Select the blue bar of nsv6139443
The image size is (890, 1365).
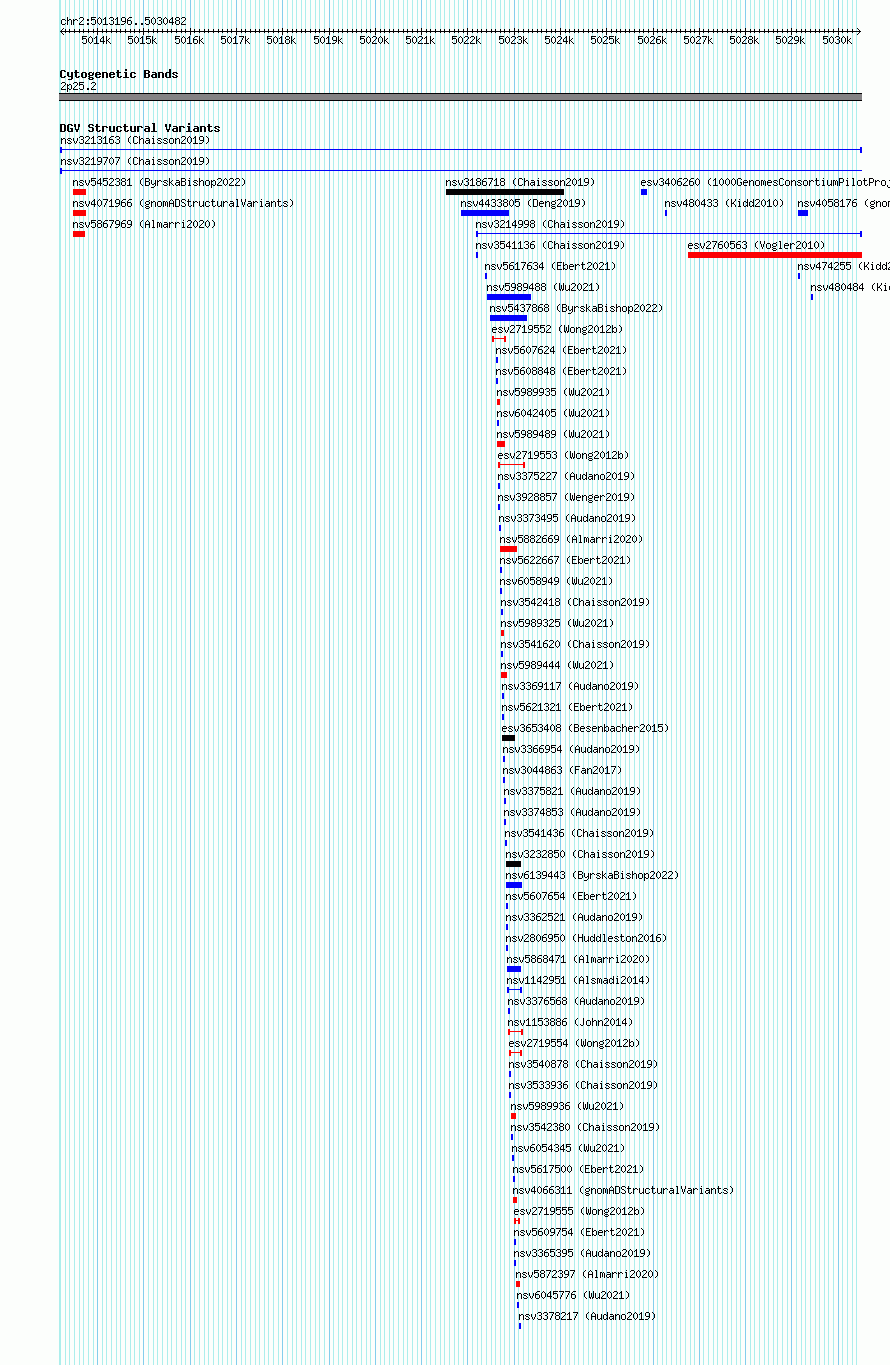(x=514, y=885)
